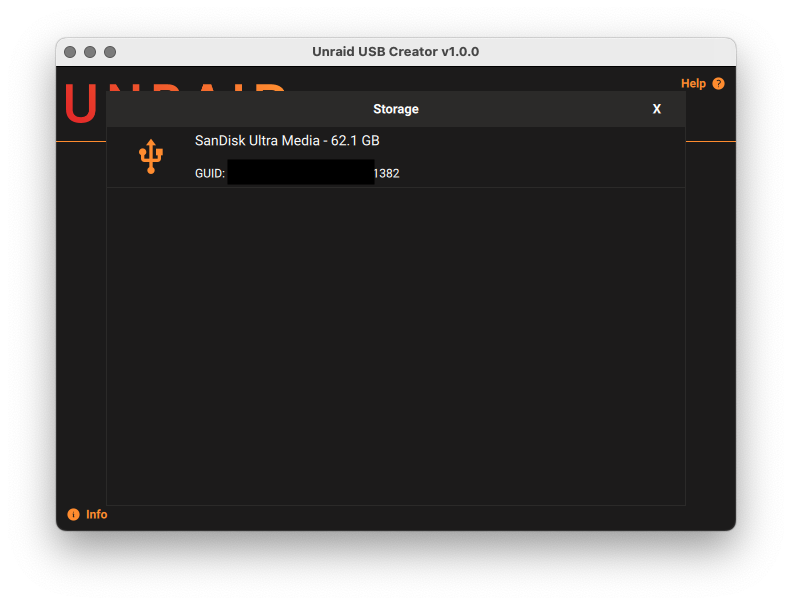
Task: Click the Storage dialog title
Action: (395, 109)
